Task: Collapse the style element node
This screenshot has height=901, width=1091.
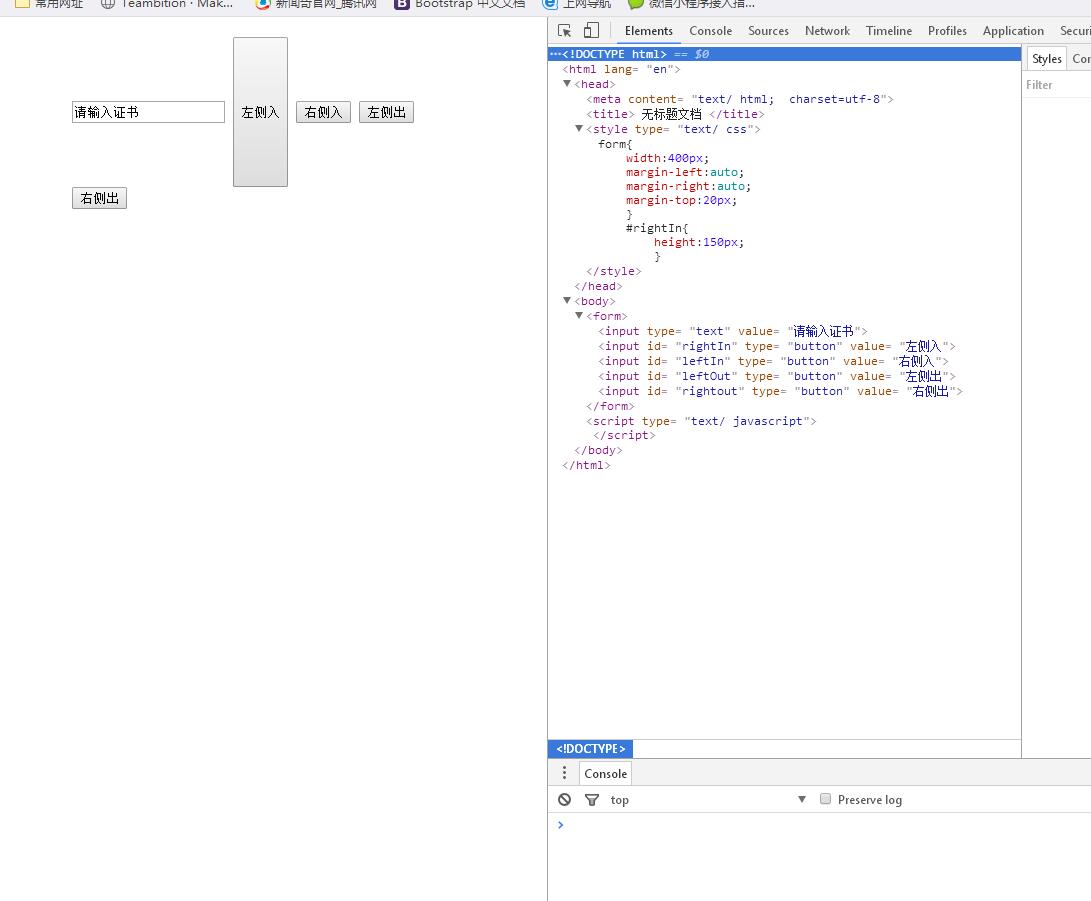Action: (x=579, y=129)
